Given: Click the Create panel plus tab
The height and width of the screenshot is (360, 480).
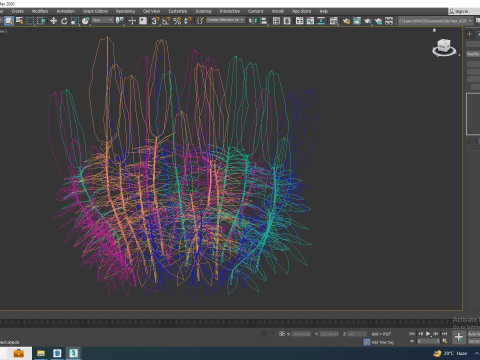Looking at the screenshot, I should point(469,34).
